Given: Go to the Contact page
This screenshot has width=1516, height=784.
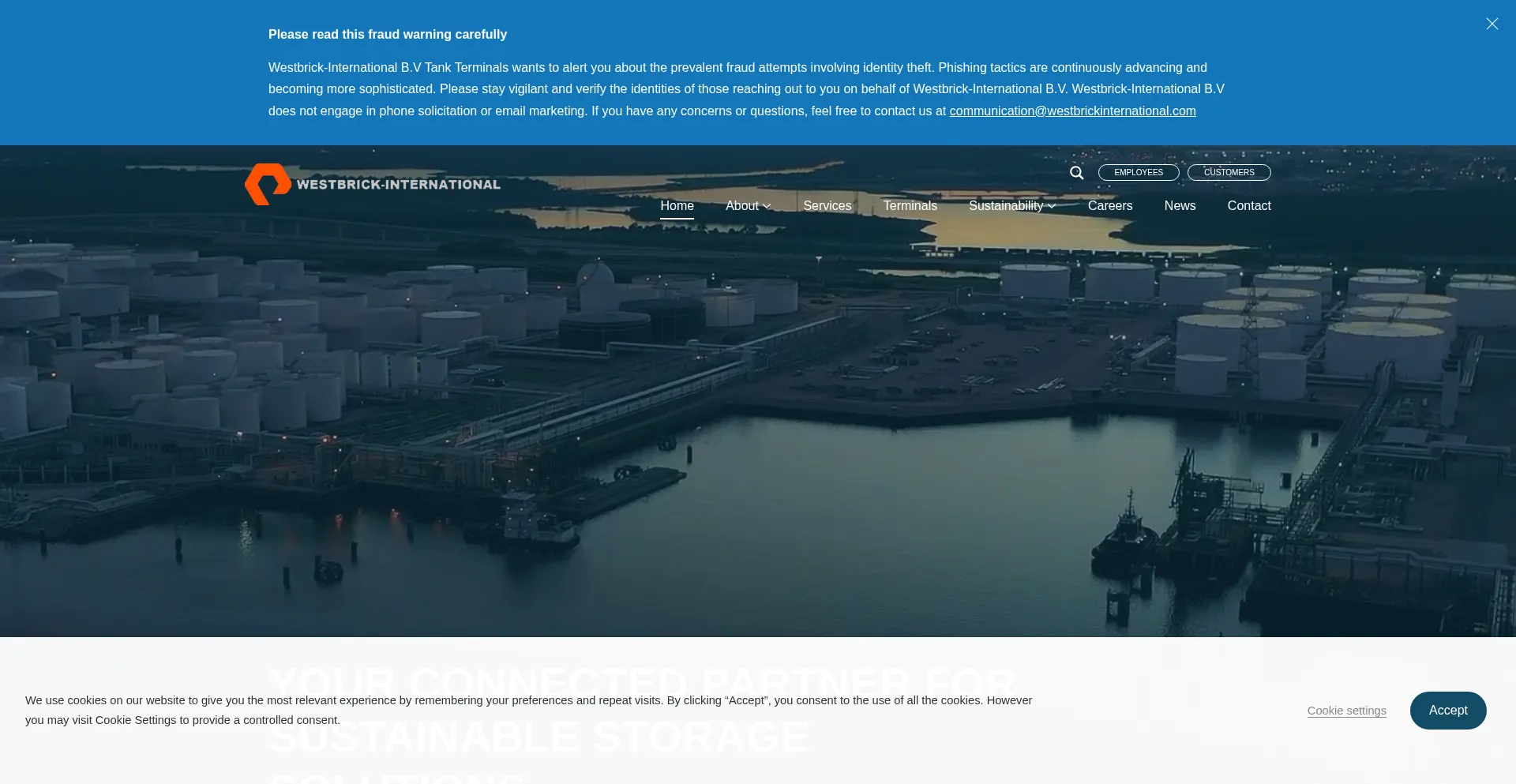Looking at the screenshot, I should click(1248, 206).
